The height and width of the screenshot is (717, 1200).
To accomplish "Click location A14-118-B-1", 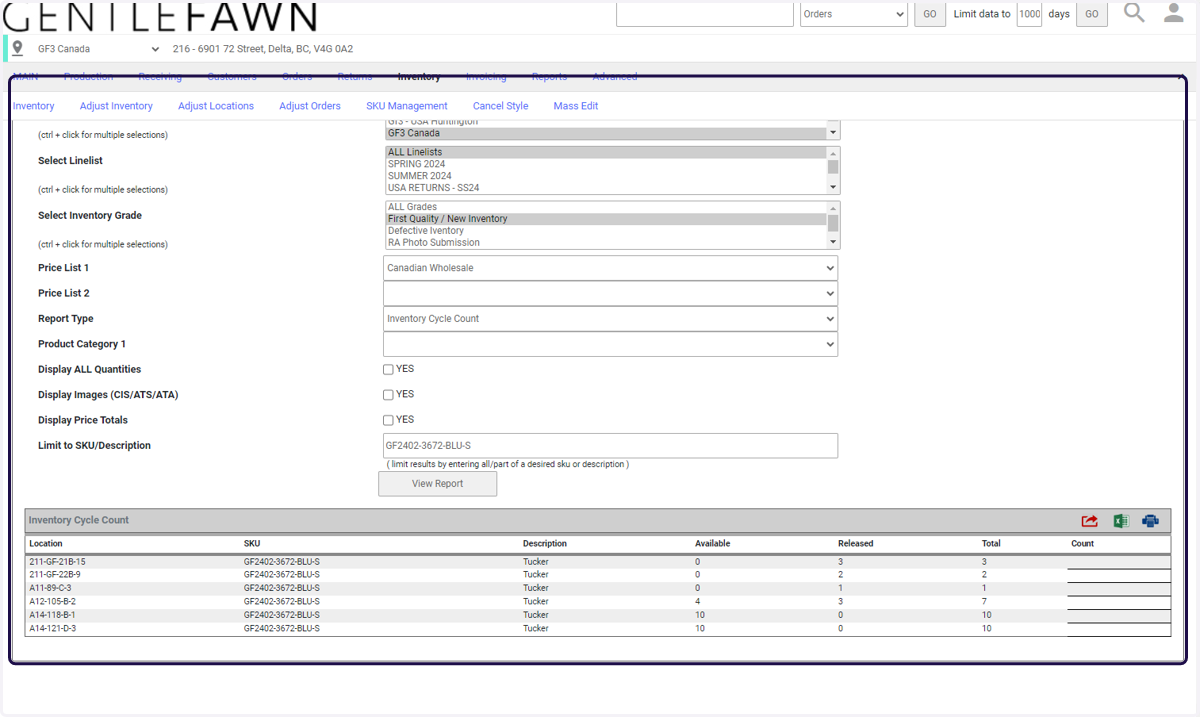I will click(52, 615).
